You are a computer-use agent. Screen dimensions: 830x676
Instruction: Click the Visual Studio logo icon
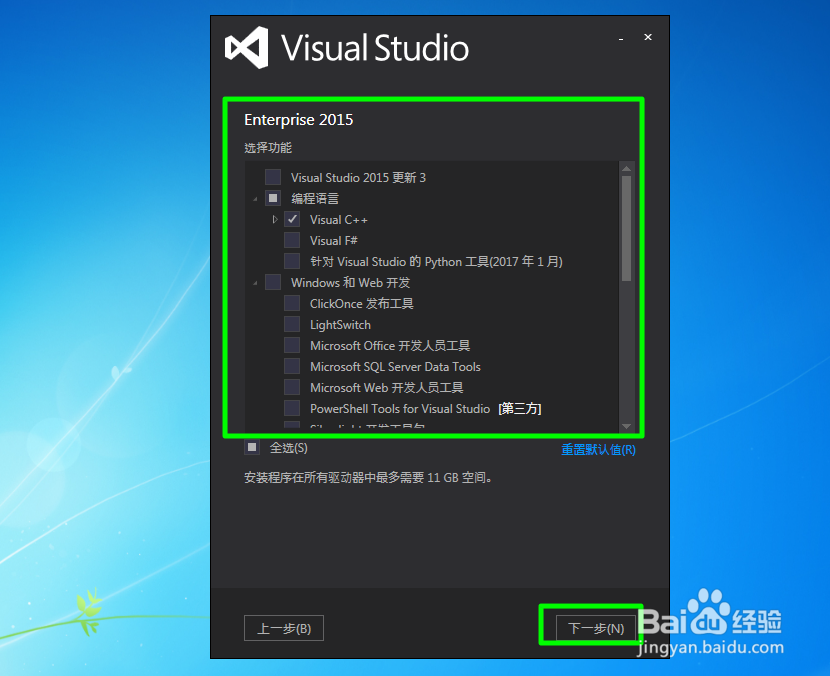tap(246, 48)
